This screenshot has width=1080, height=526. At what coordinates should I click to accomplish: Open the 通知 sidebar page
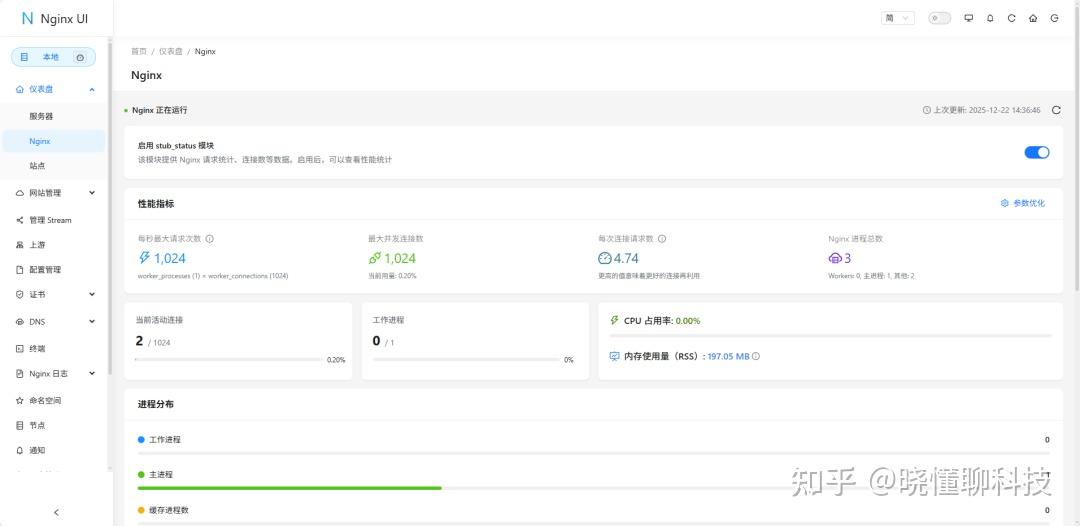(55, 450)
